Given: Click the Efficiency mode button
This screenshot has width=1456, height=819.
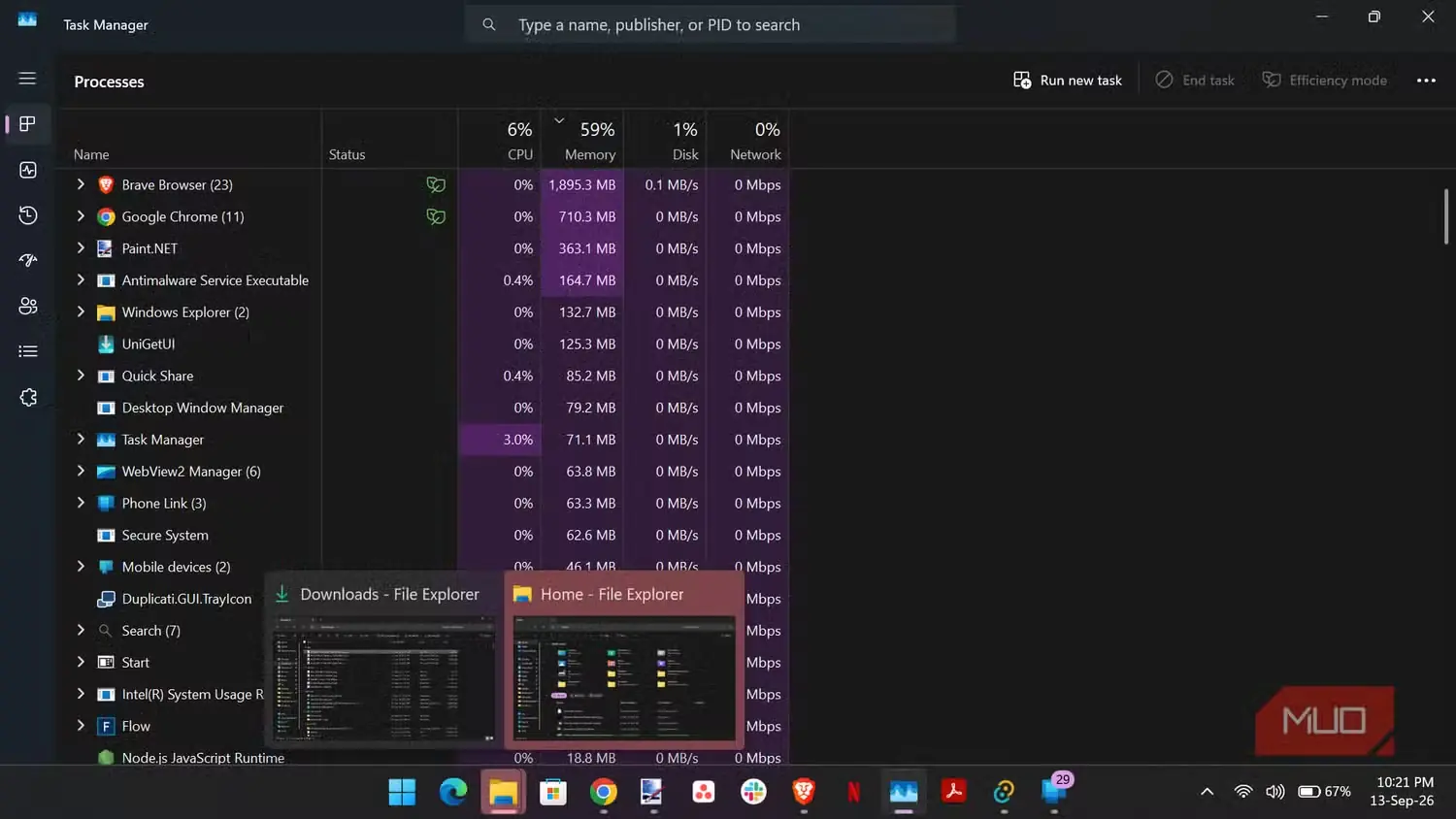Looking at the screenshot, I should tap(1325, 81).
